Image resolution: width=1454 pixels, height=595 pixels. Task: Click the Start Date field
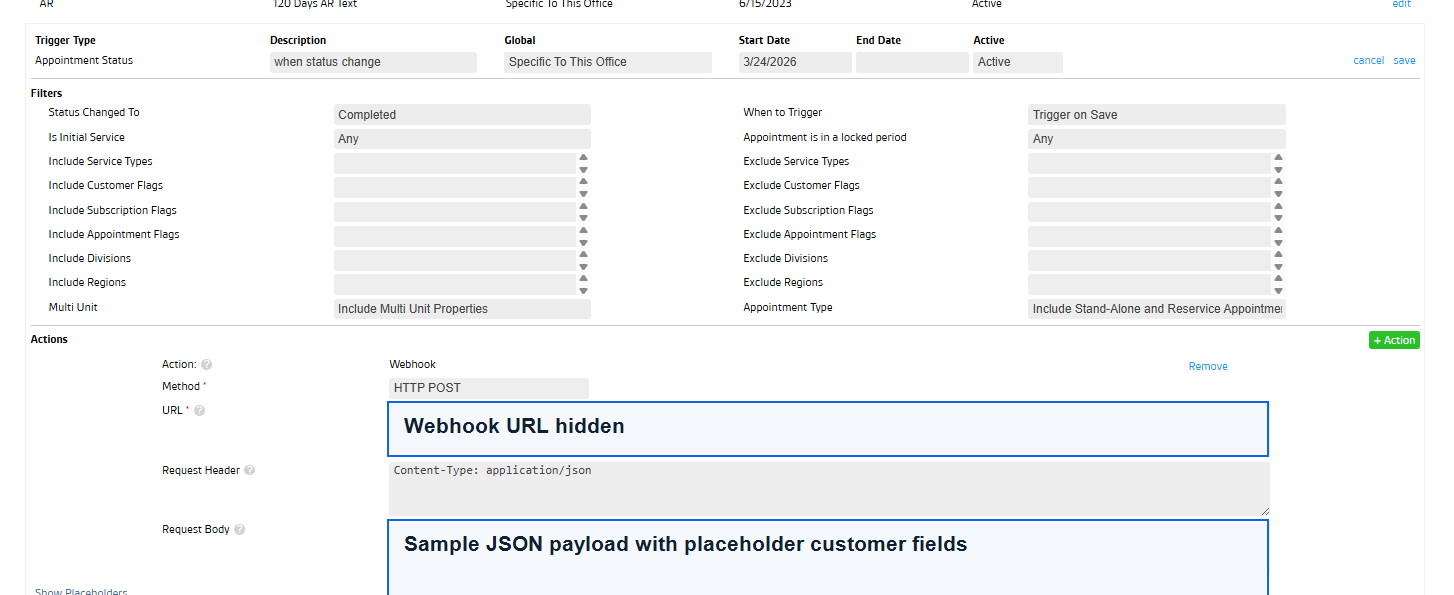[x=795, y=62]
